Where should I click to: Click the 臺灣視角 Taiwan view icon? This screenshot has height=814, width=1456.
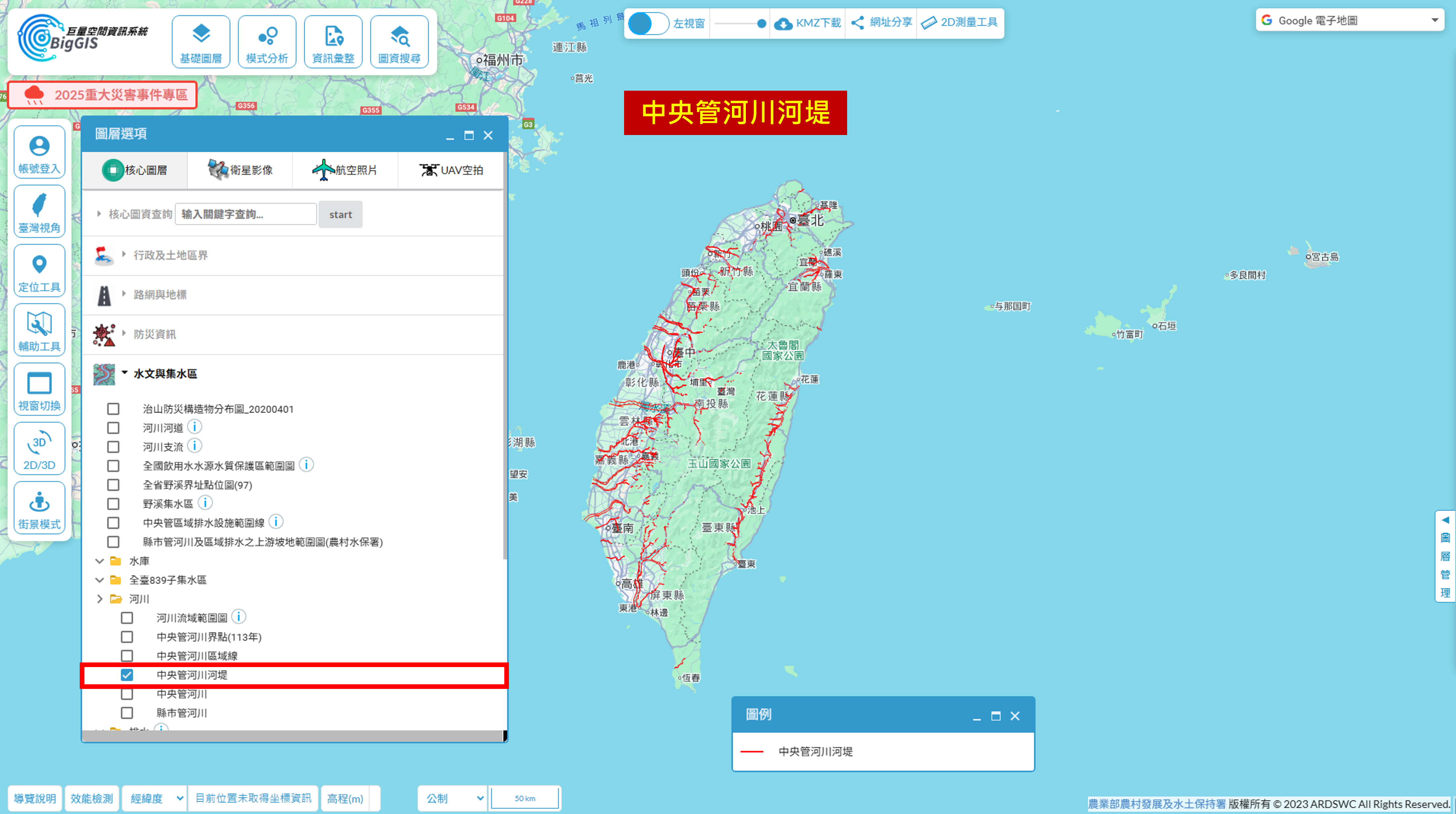tap(39, 211)
